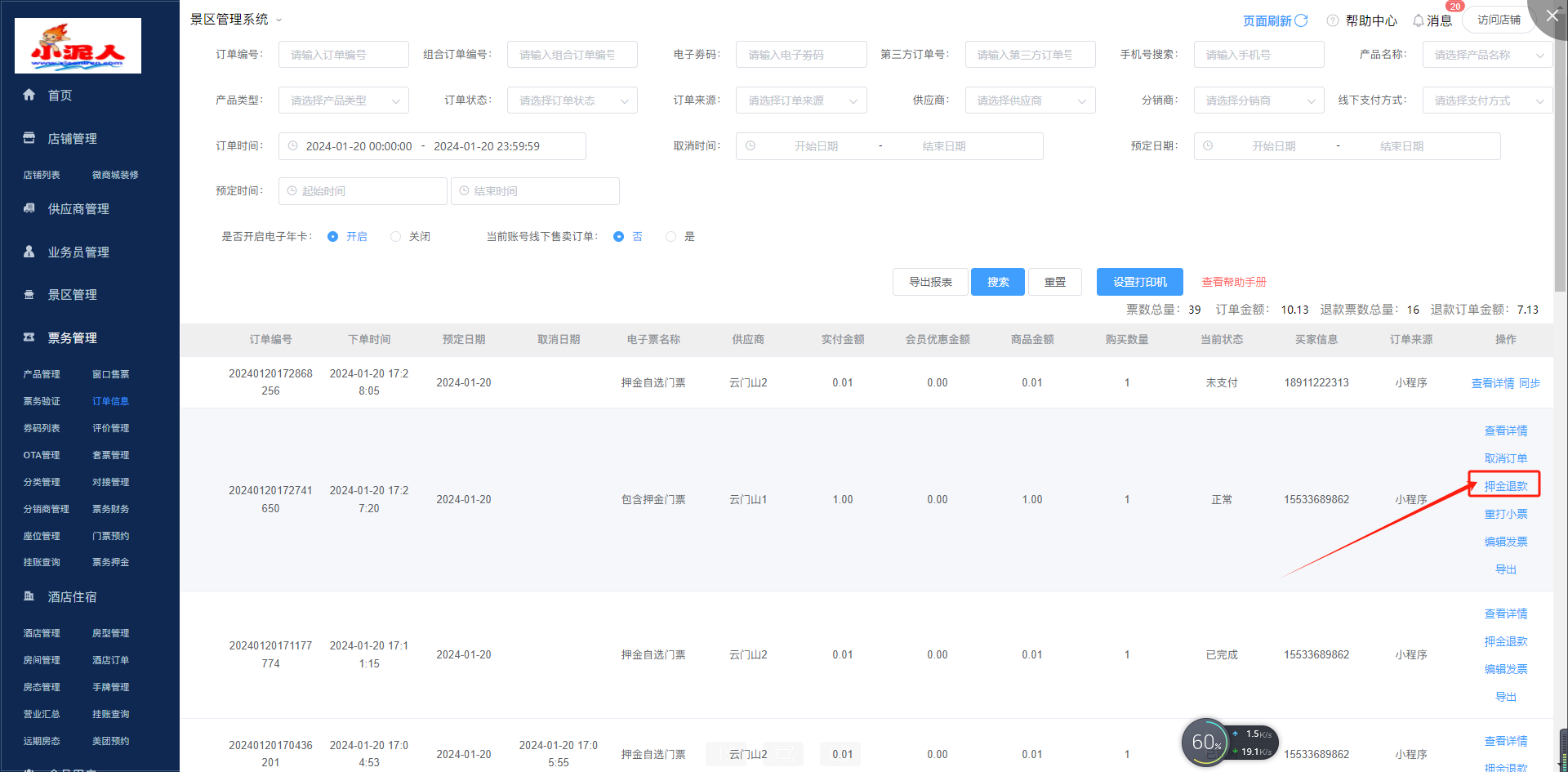Click the person icon next to 业务员管理
This screenshot has width=1568, height=772.
[x=29, y=252]
